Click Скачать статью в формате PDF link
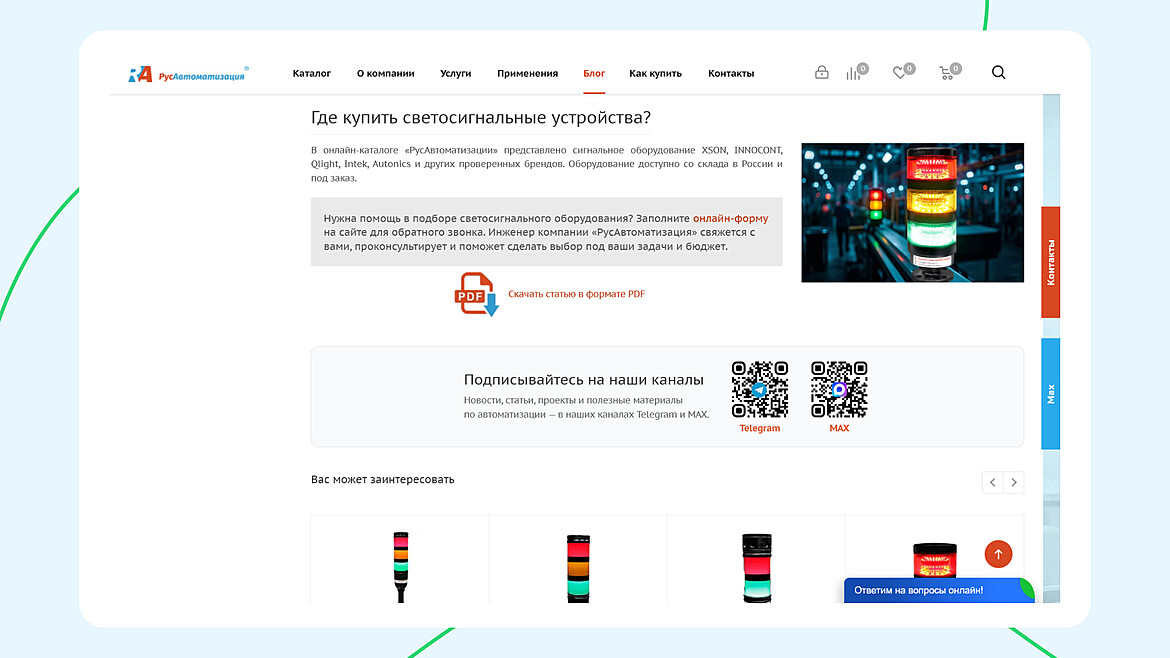The width and height of the screenshot is (1170, 658). coord(576,294)
